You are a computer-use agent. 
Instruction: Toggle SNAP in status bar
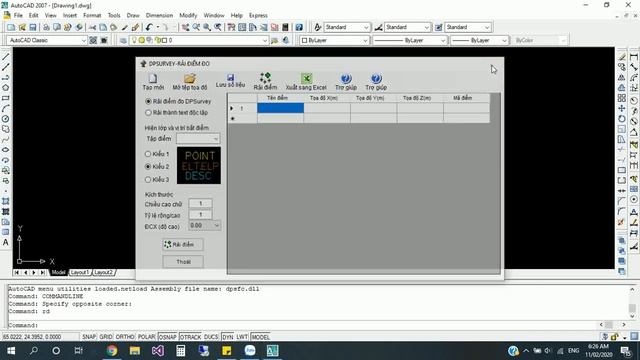click(89, 337)
